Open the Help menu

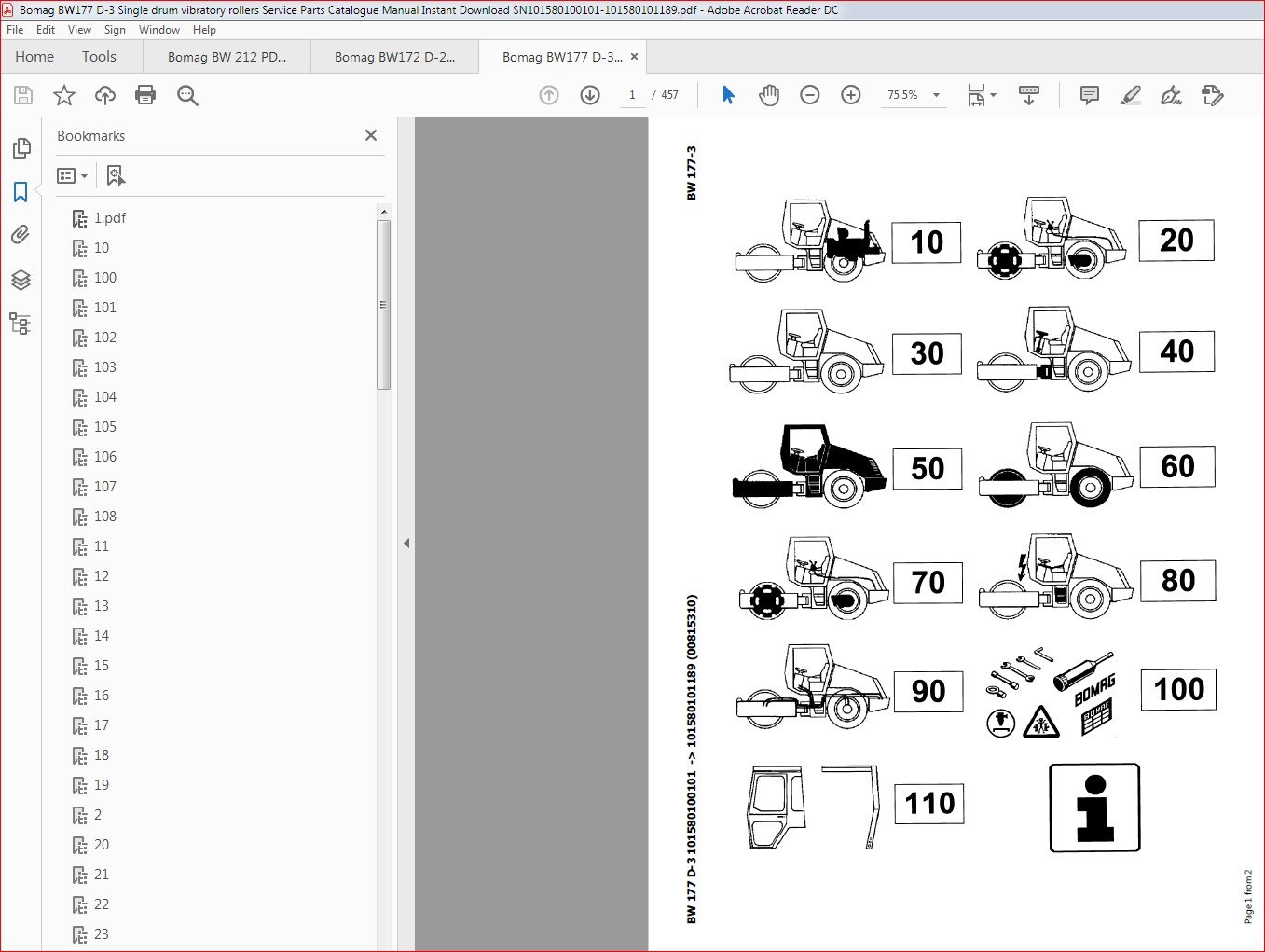pyautogui.click(x=204, y=30)
